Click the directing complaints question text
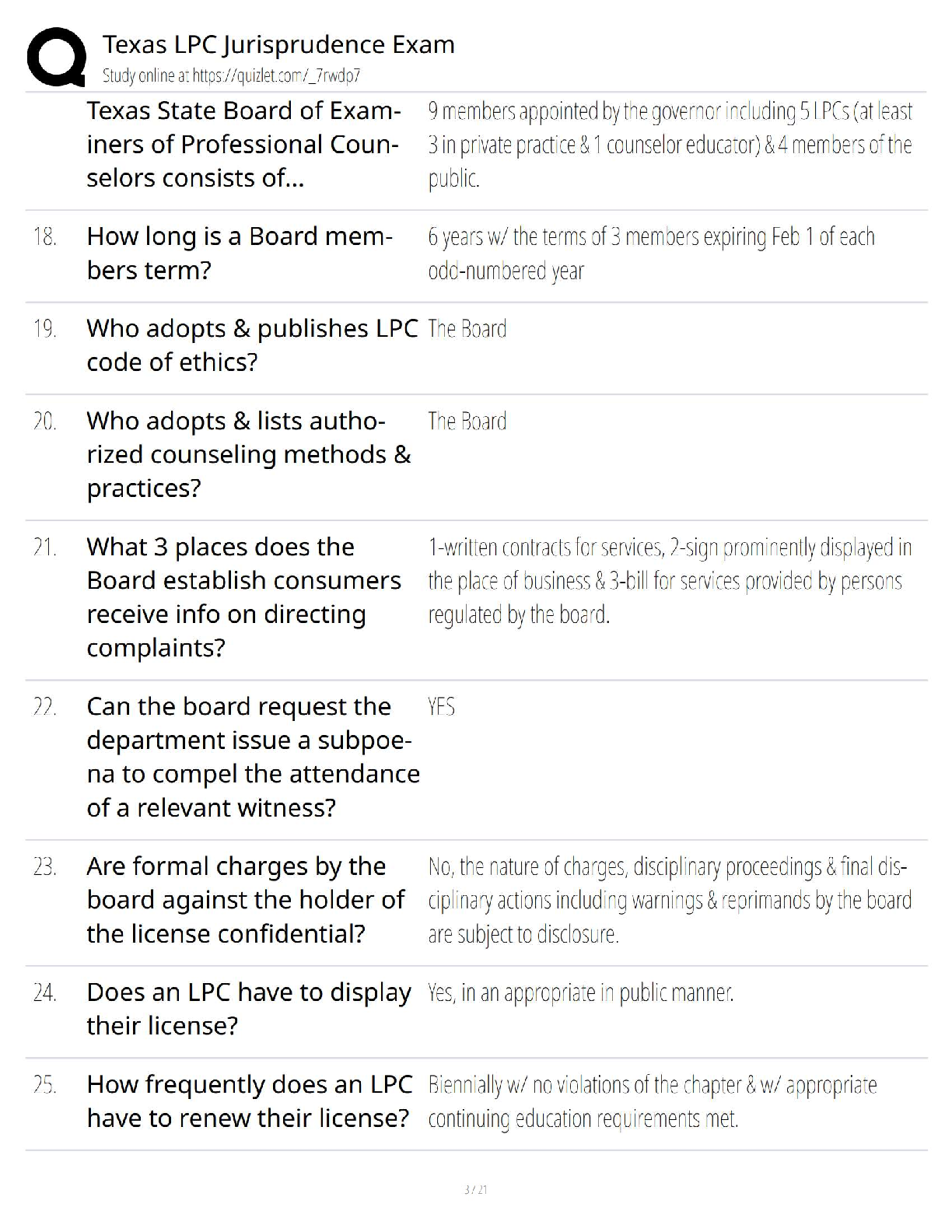Screen dimensions: 952x1232 (x=244, y=597)
